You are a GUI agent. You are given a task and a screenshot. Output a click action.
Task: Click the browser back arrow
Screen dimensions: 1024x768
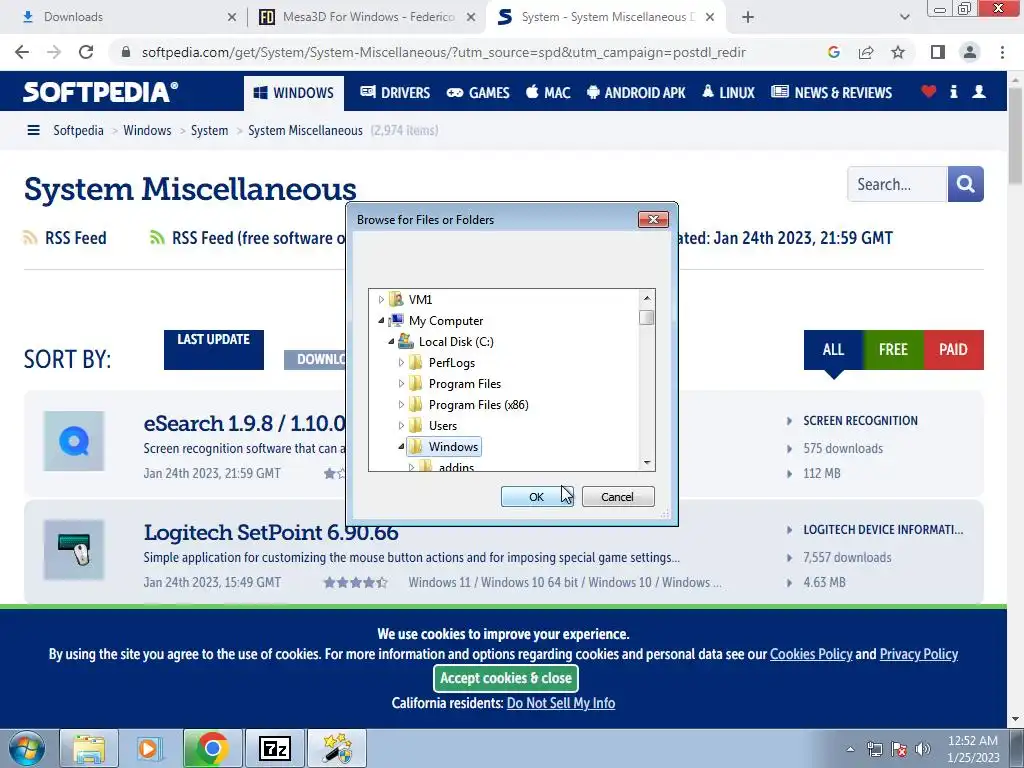pos(22,52)
